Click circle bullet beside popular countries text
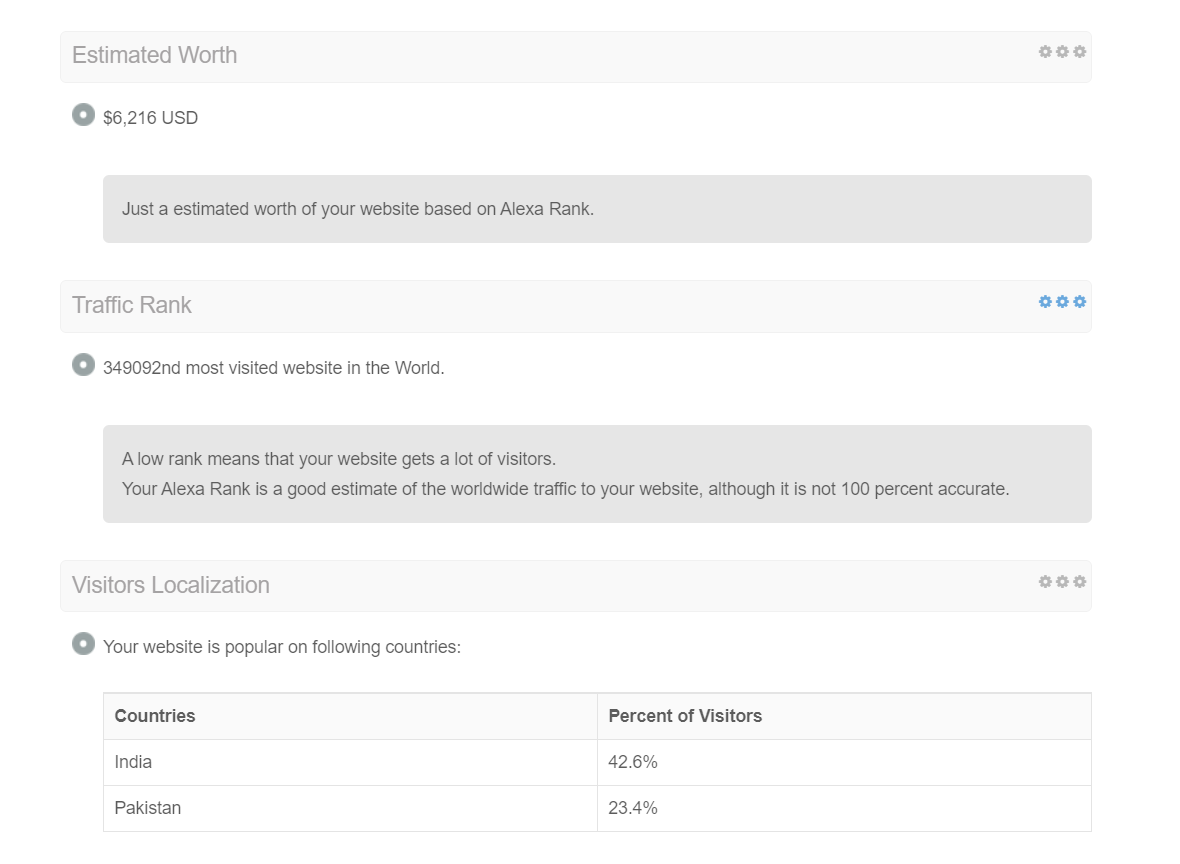Screen dimensions: 1180x864 pyautogui.click(x=84, y=644)
